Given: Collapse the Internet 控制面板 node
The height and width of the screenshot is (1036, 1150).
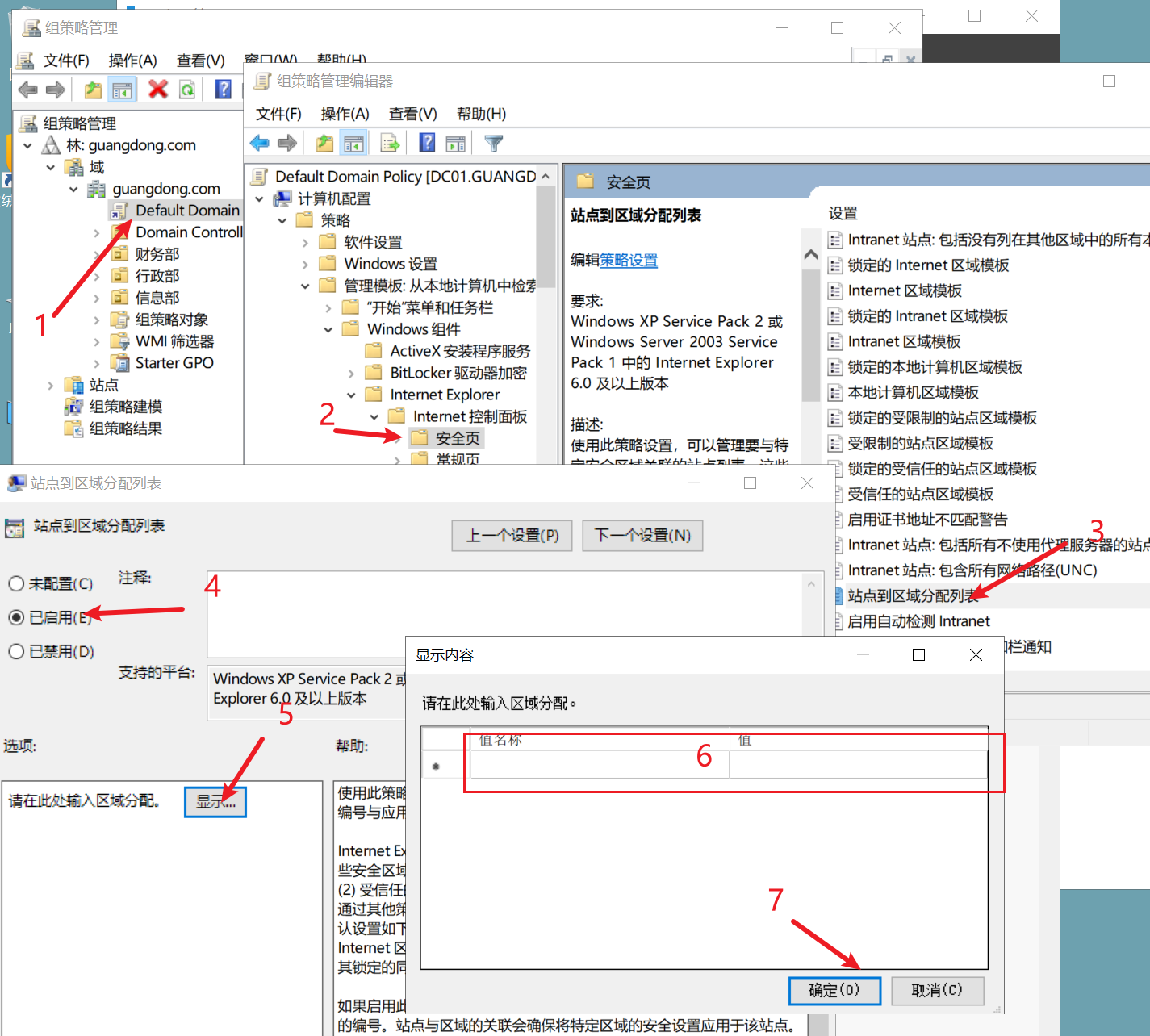Looking at the screenshot, I should 374,416.
